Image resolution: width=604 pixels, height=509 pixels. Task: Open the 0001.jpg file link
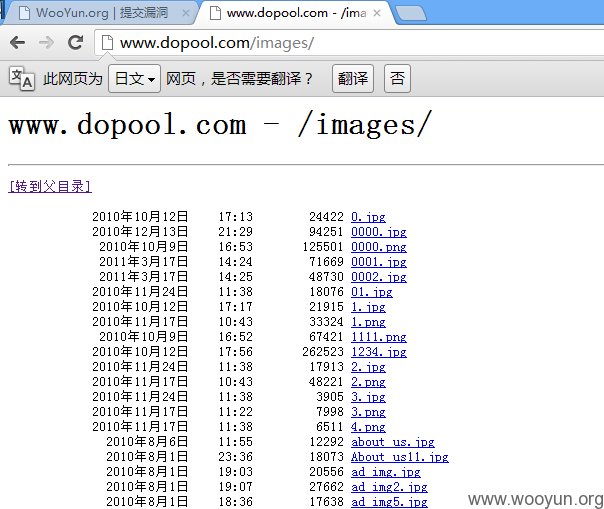(x=379, y=262)
